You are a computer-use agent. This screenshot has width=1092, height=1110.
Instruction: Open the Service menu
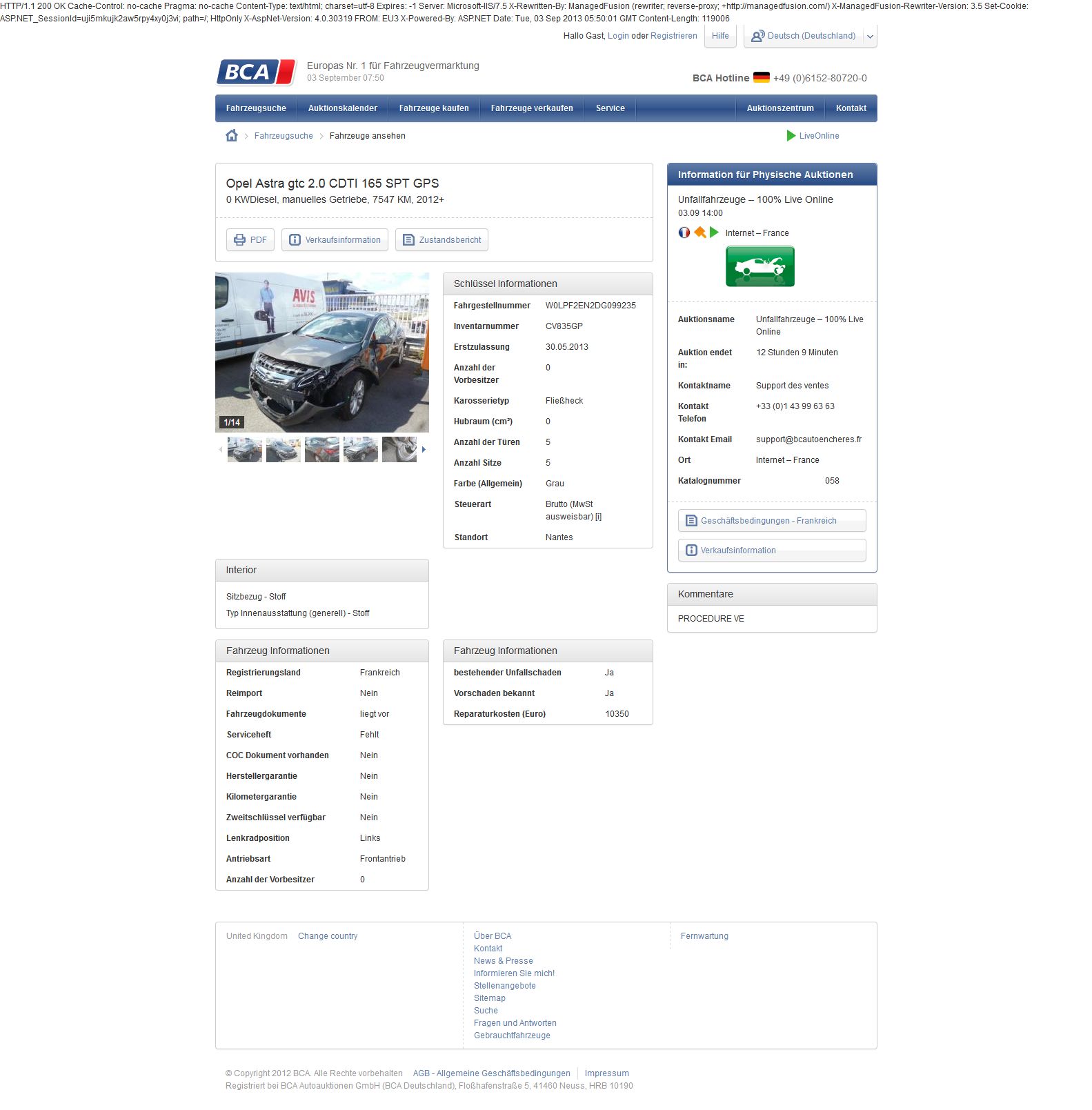[610, 108]
